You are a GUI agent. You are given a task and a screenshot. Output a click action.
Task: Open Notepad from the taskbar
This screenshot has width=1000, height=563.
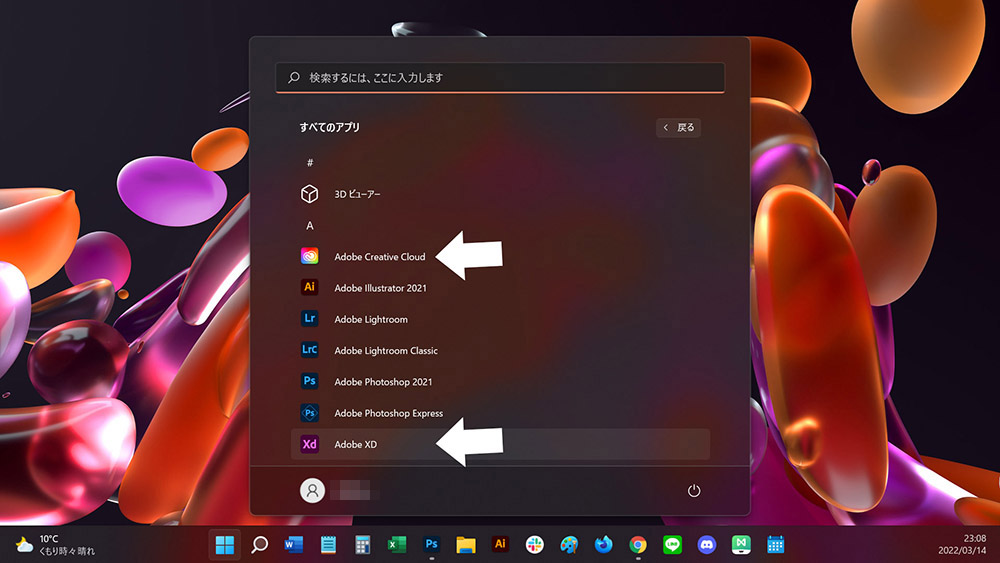tap(328, 545)
